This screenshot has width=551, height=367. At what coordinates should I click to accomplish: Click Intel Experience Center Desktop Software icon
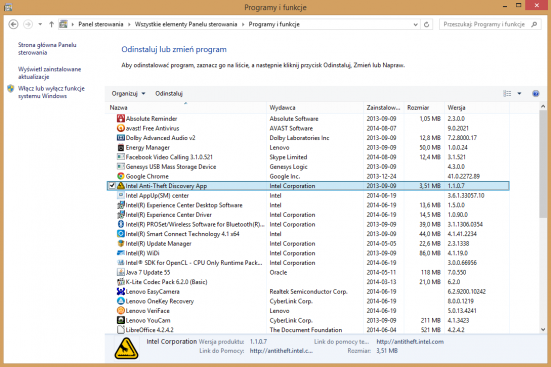point(121,205)
